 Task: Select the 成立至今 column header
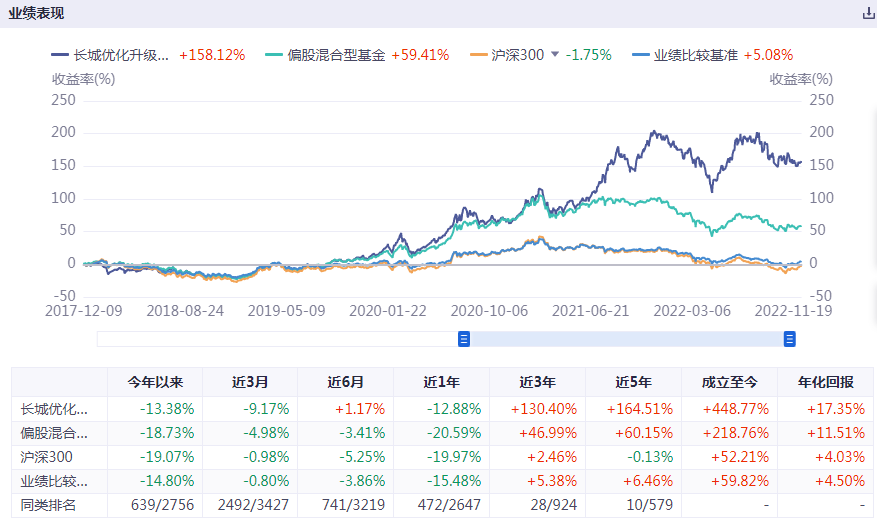730,382
